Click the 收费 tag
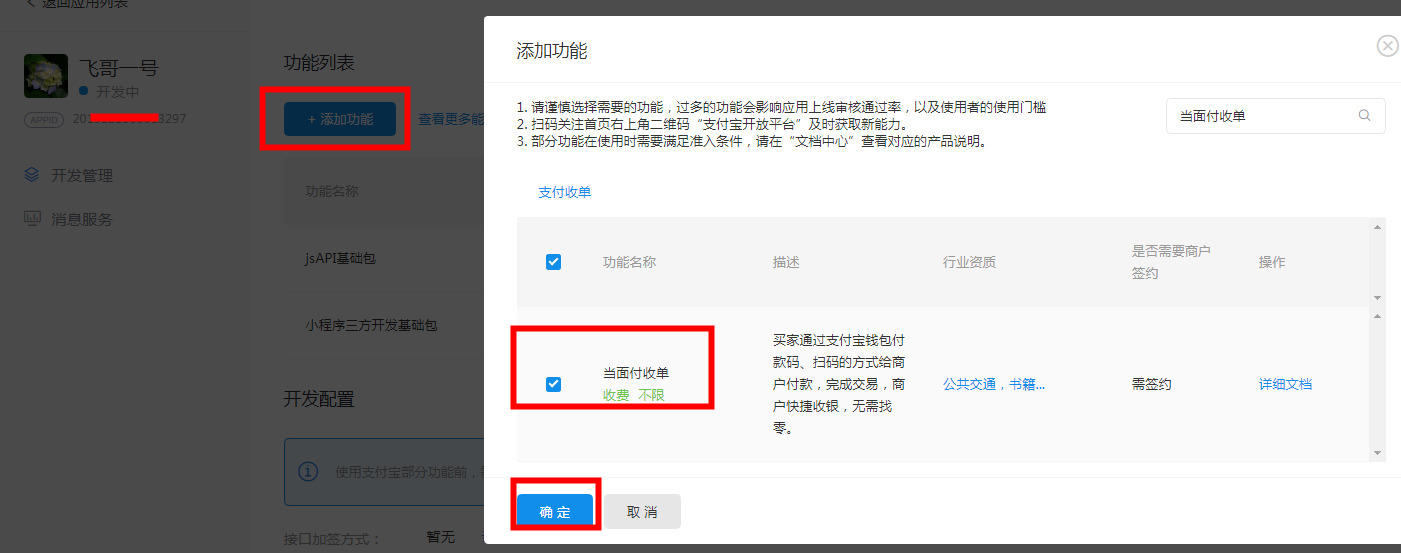1401x553 pixels. [x=616, y=395]
